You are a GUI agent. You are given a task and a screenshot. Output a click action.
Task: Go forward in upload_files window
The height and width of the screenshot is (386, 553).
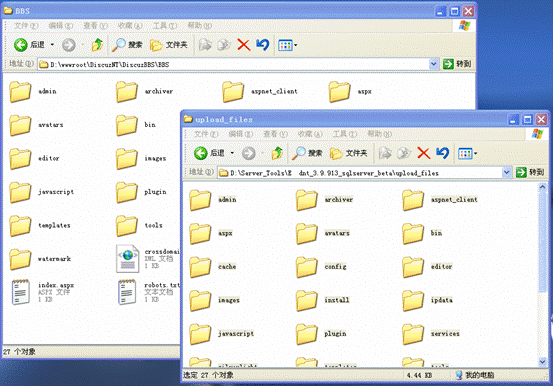[x=249, y=153]
